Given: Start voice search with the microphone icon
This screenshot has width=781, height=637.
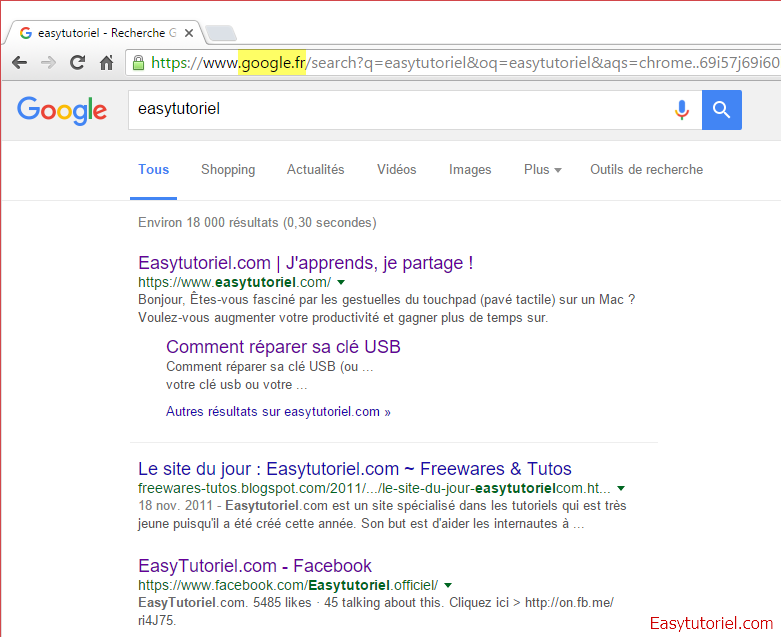Looking at the screenshot, I should 681,110.
